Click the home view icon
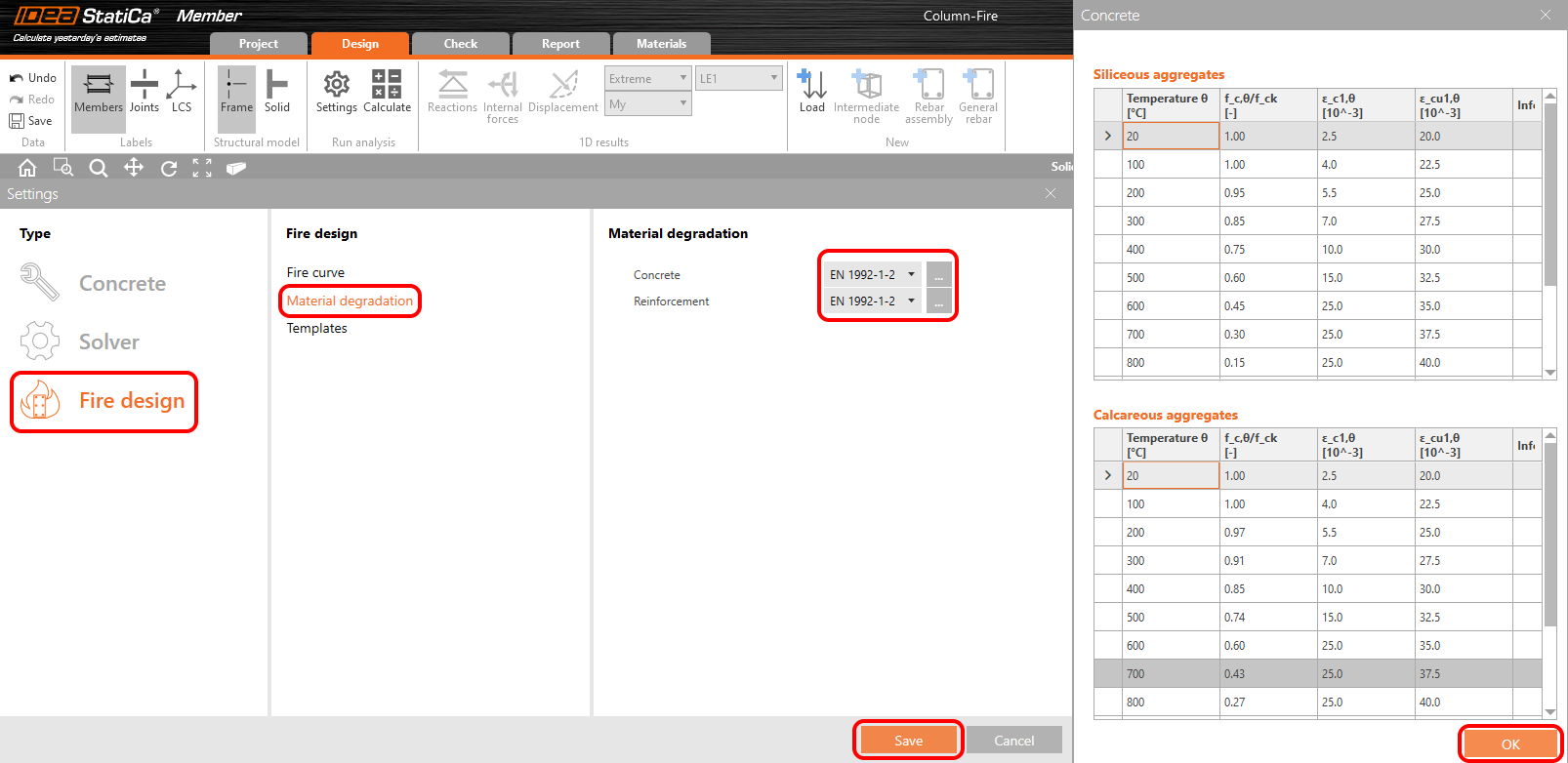This screenshot has width=1568, height=763. click(x=27, y=168)
